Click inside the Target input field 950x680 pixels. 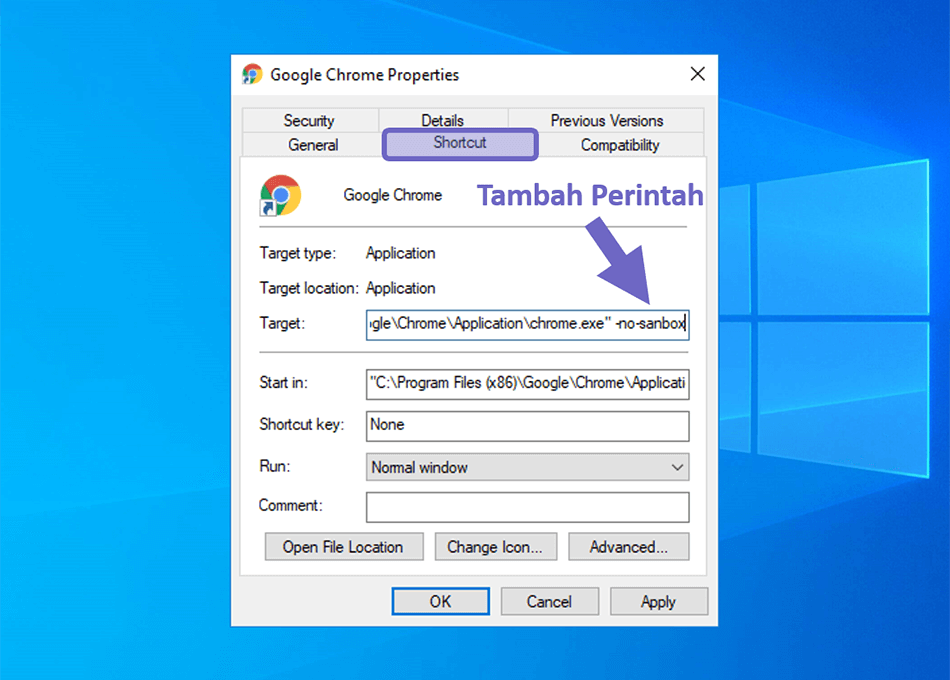point(528,324)
